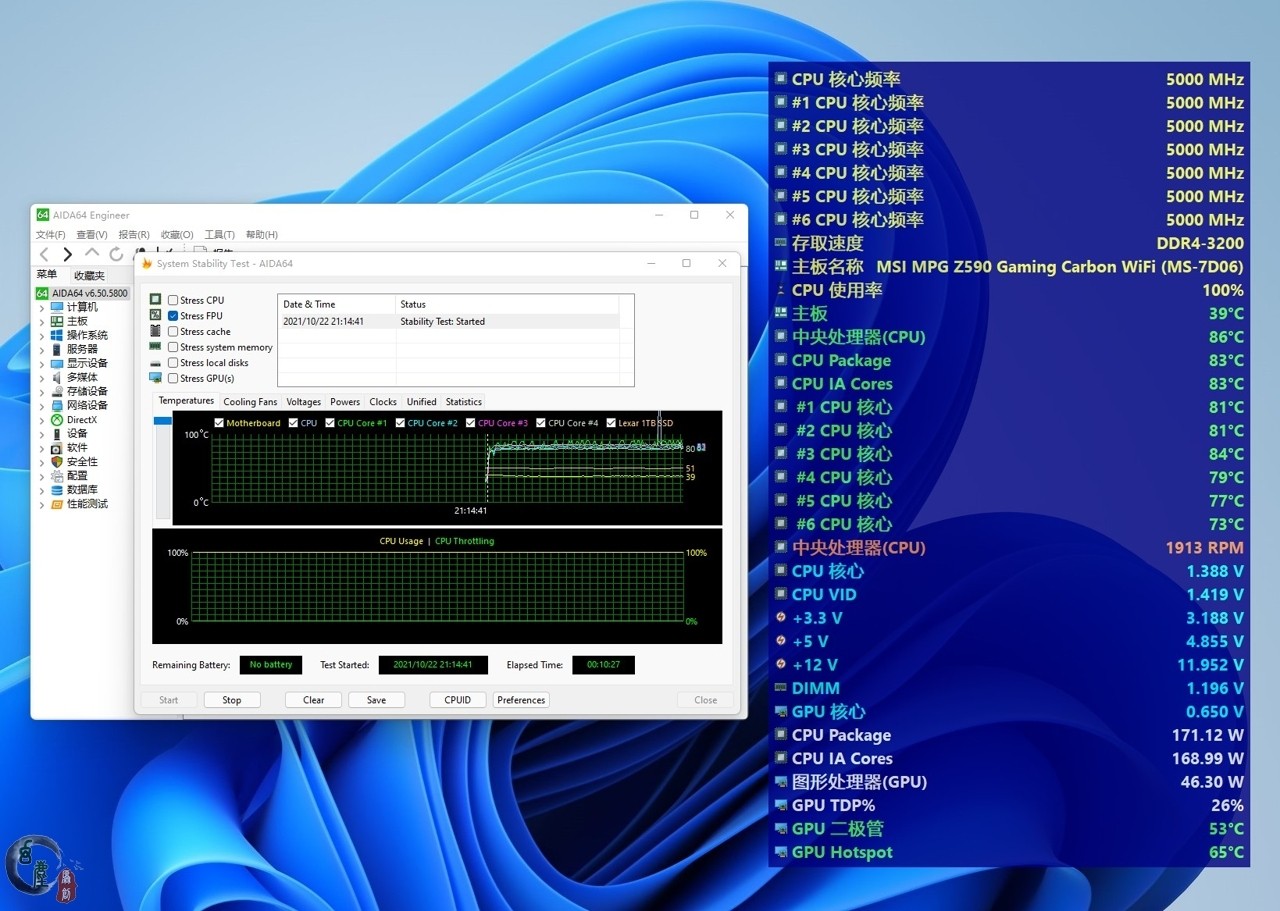Open the Clocks tab
Screen dimensions: 1280x911
point(383,402)
